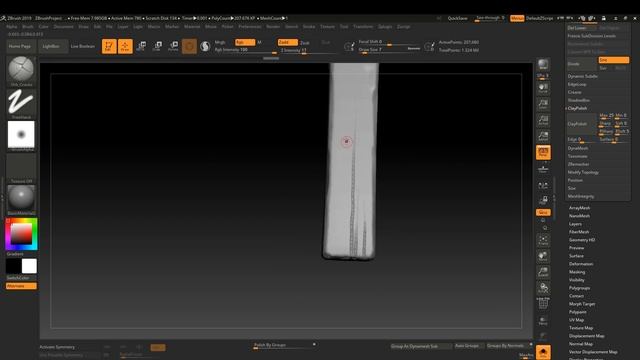Select the Draw mode icon

pos(125,46)
